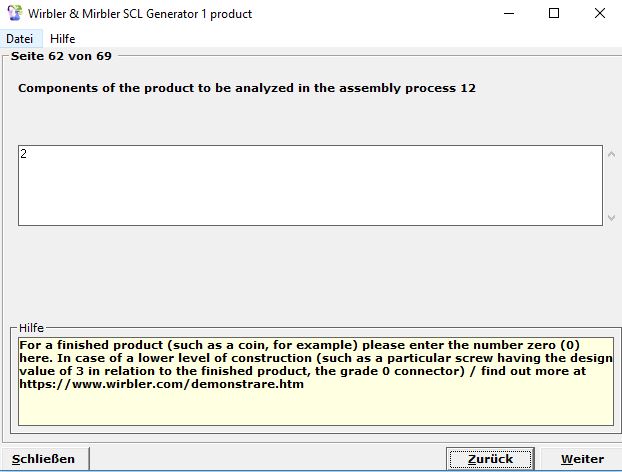The width and height of the screenshot is (622, 472).
Task: Click the text field's scroll up arrow
Action: click(x=611, y=155)
